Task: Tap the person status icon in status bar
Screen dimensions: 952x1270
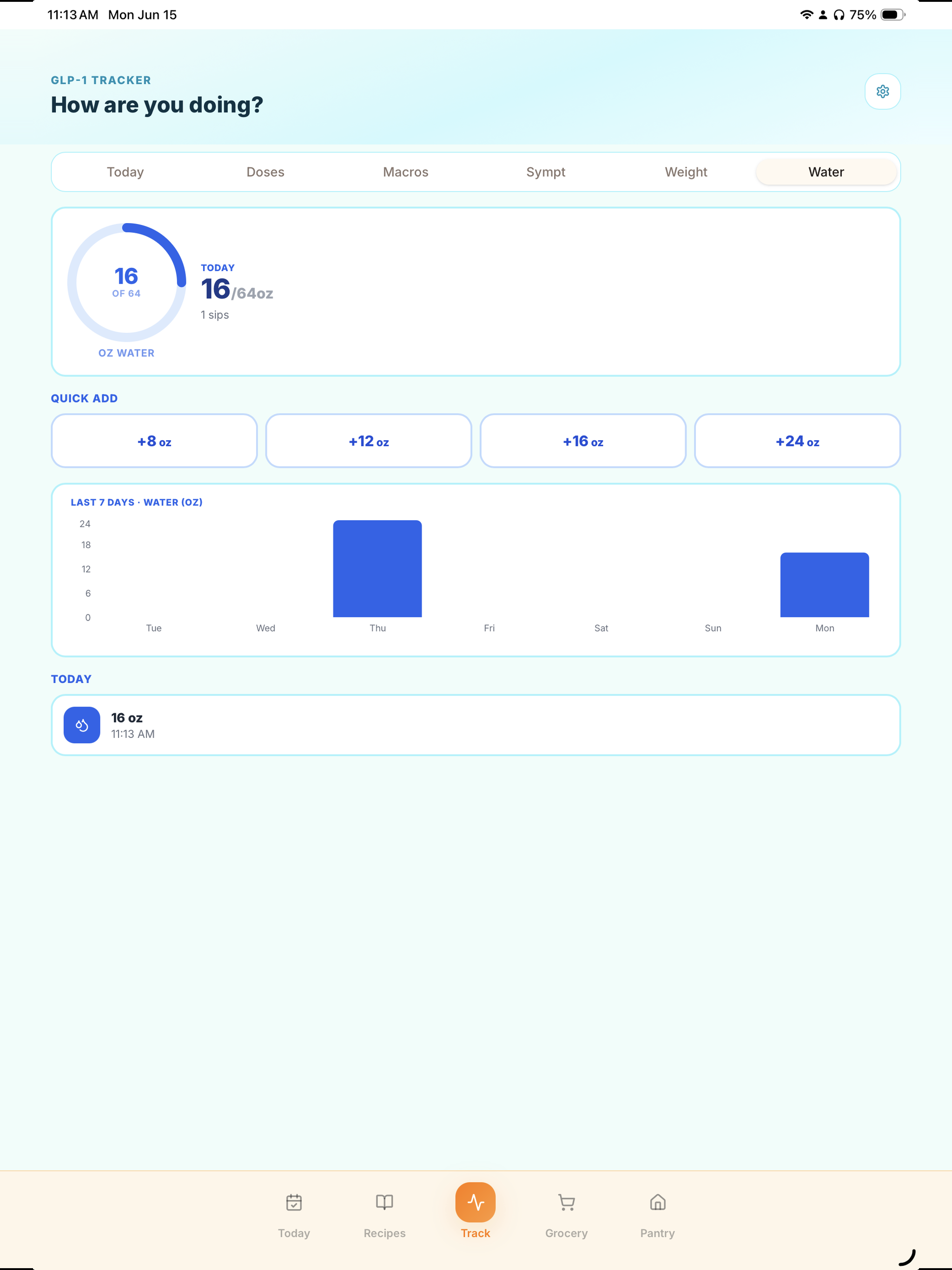Action: tap(823, 15)
